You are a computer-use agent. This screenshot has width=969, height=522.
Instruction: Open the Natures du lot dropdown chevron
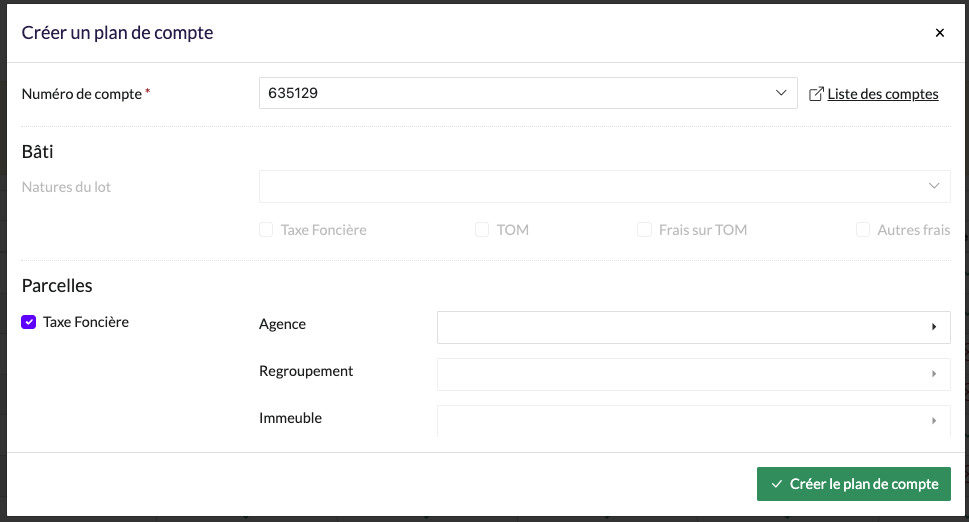tap(934, 186)
